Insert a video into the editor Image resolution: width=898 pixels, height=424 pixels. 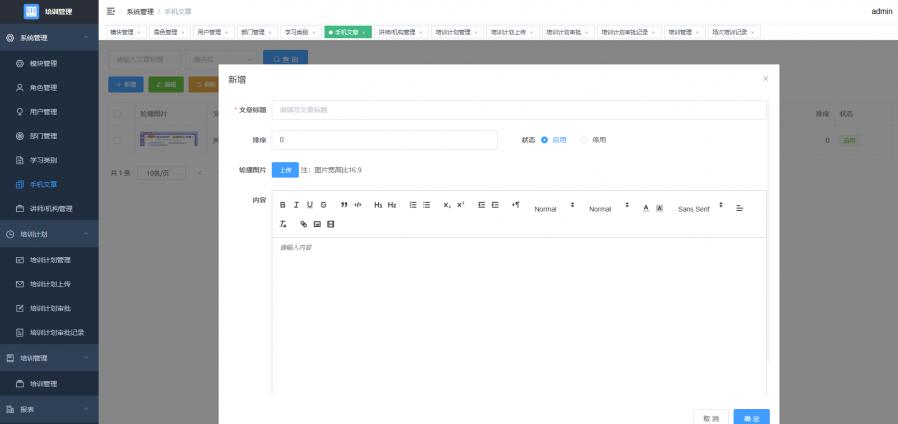pos(331,224)
